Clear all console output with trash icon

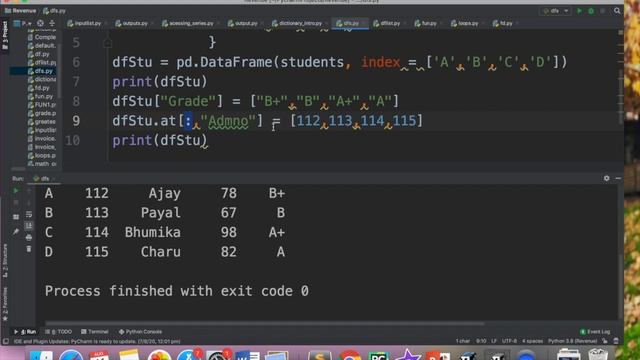point(29,249)
